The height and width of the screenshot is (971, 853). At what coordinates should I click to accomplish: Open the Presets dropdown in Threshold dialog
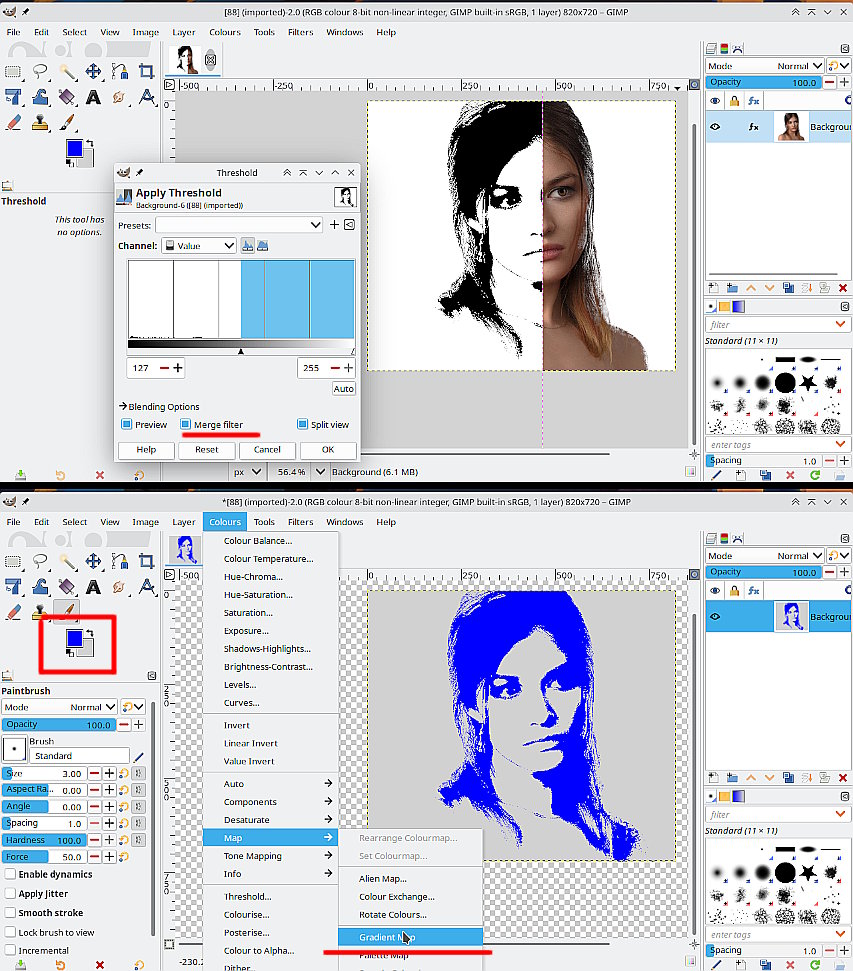point(239,225)
